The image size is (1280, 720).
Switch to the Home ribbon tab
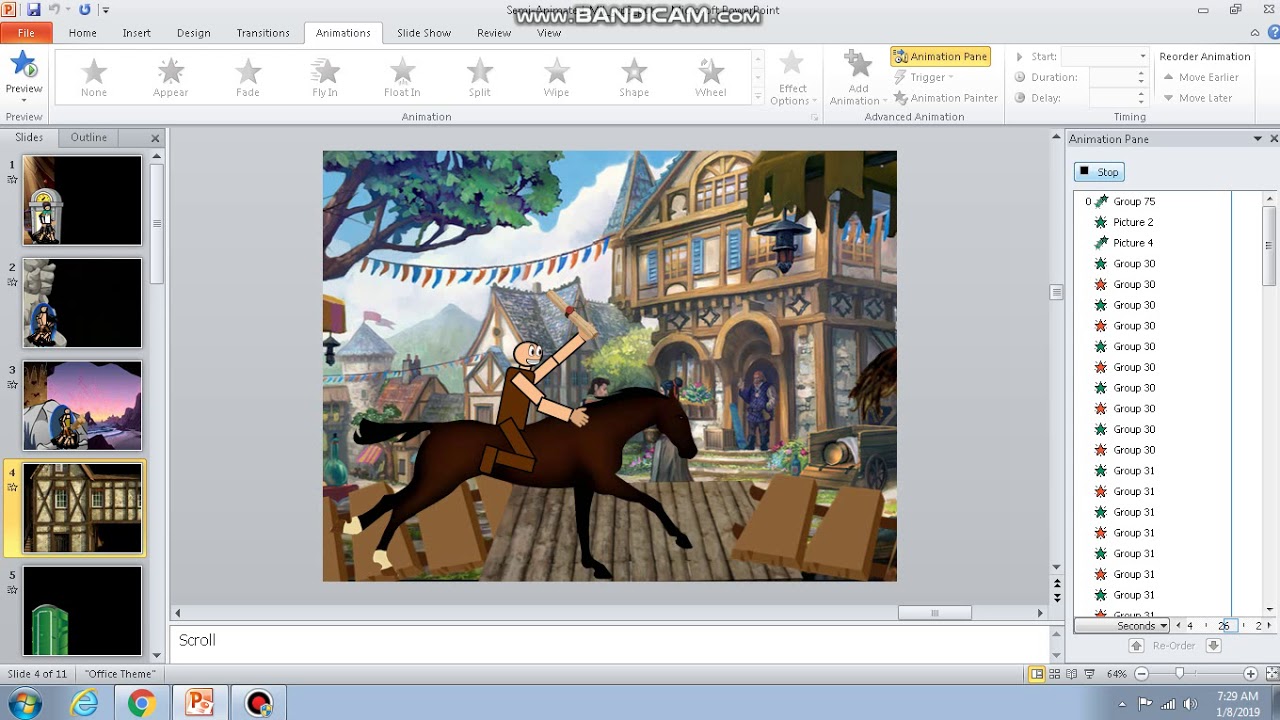tap(83, 33)
